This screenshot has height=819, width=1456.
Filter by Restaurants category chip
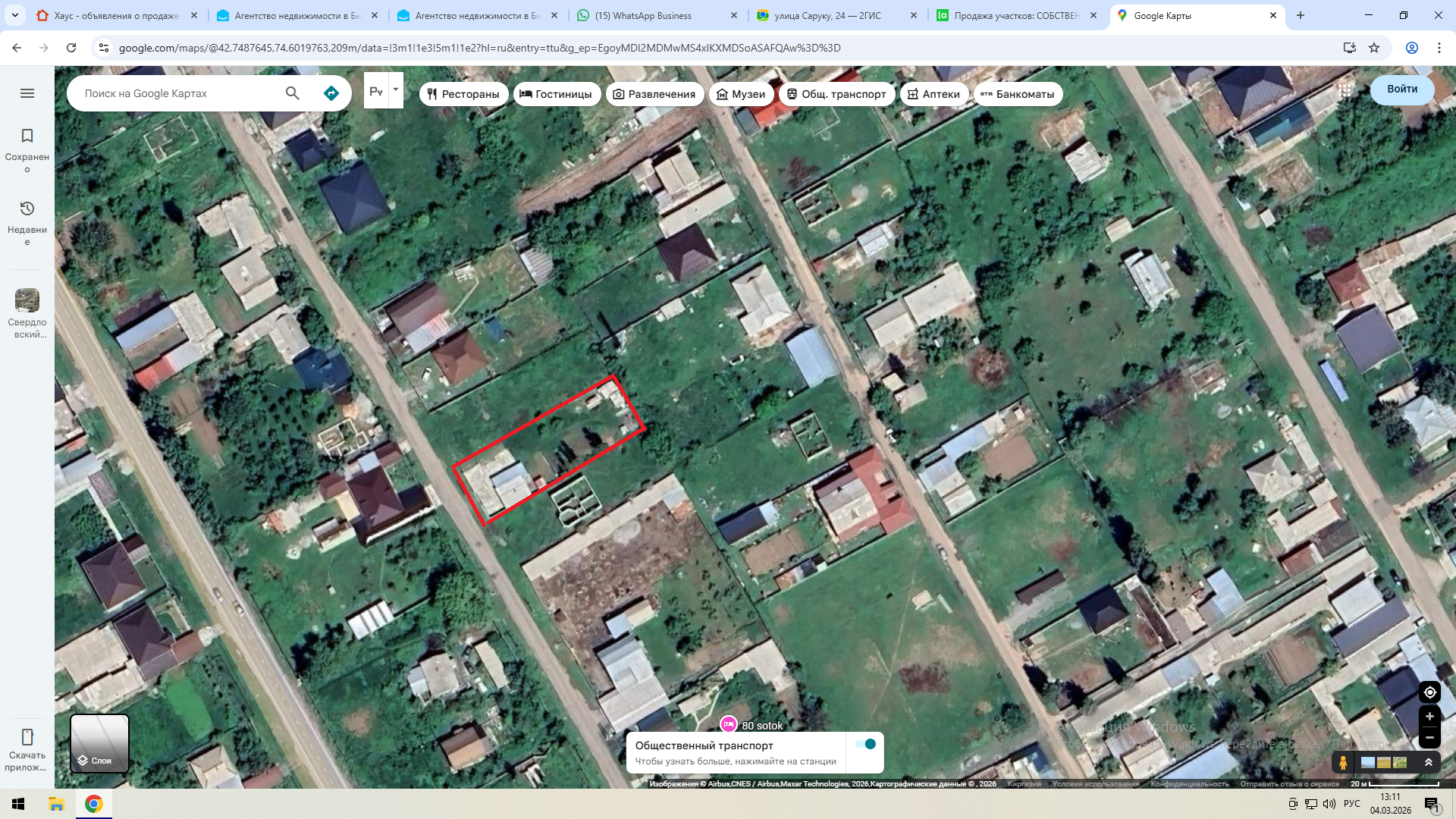click(x=463, y=94)
